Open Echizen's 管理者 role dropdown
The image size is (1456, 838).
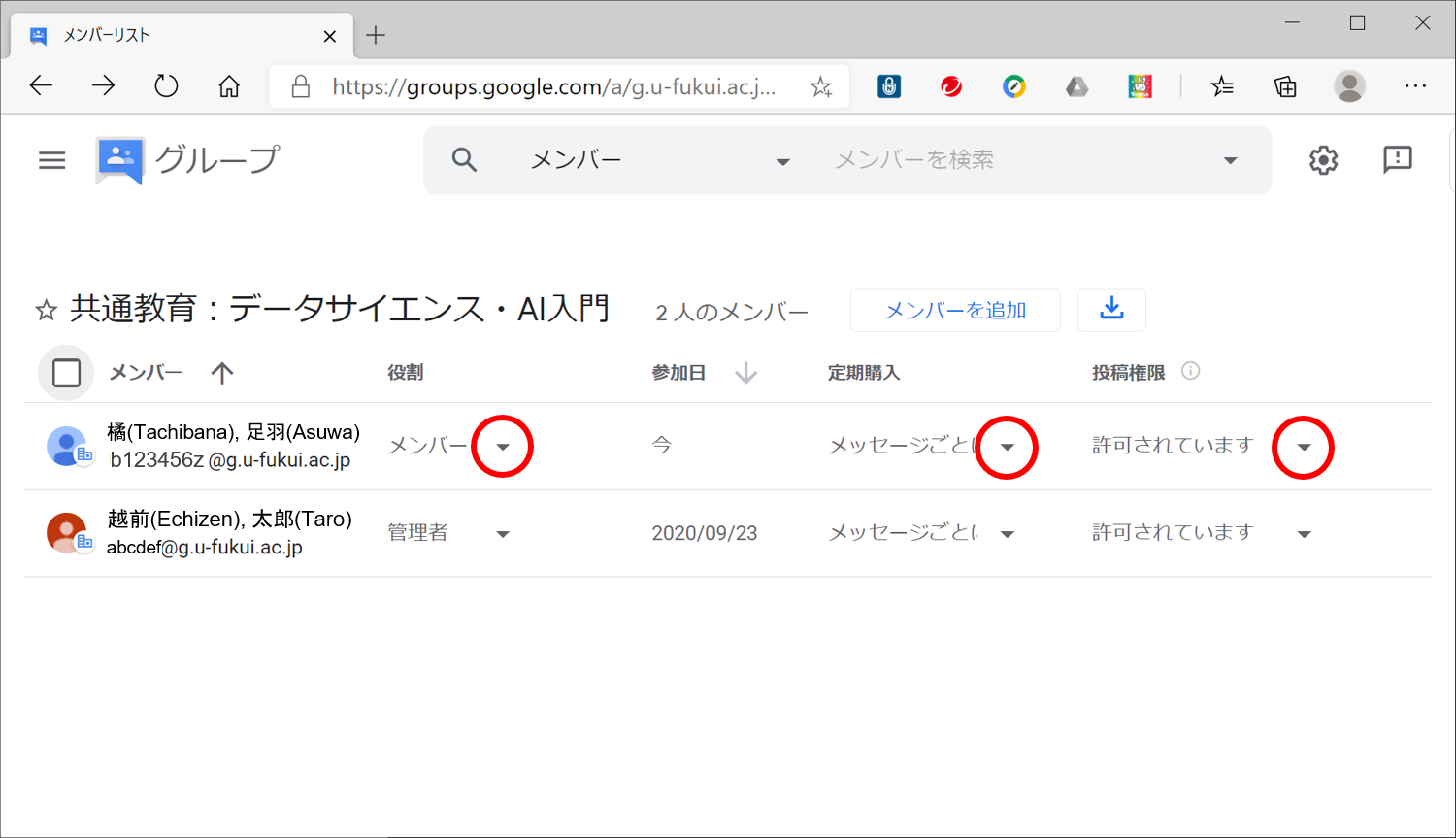click(503, 534)
